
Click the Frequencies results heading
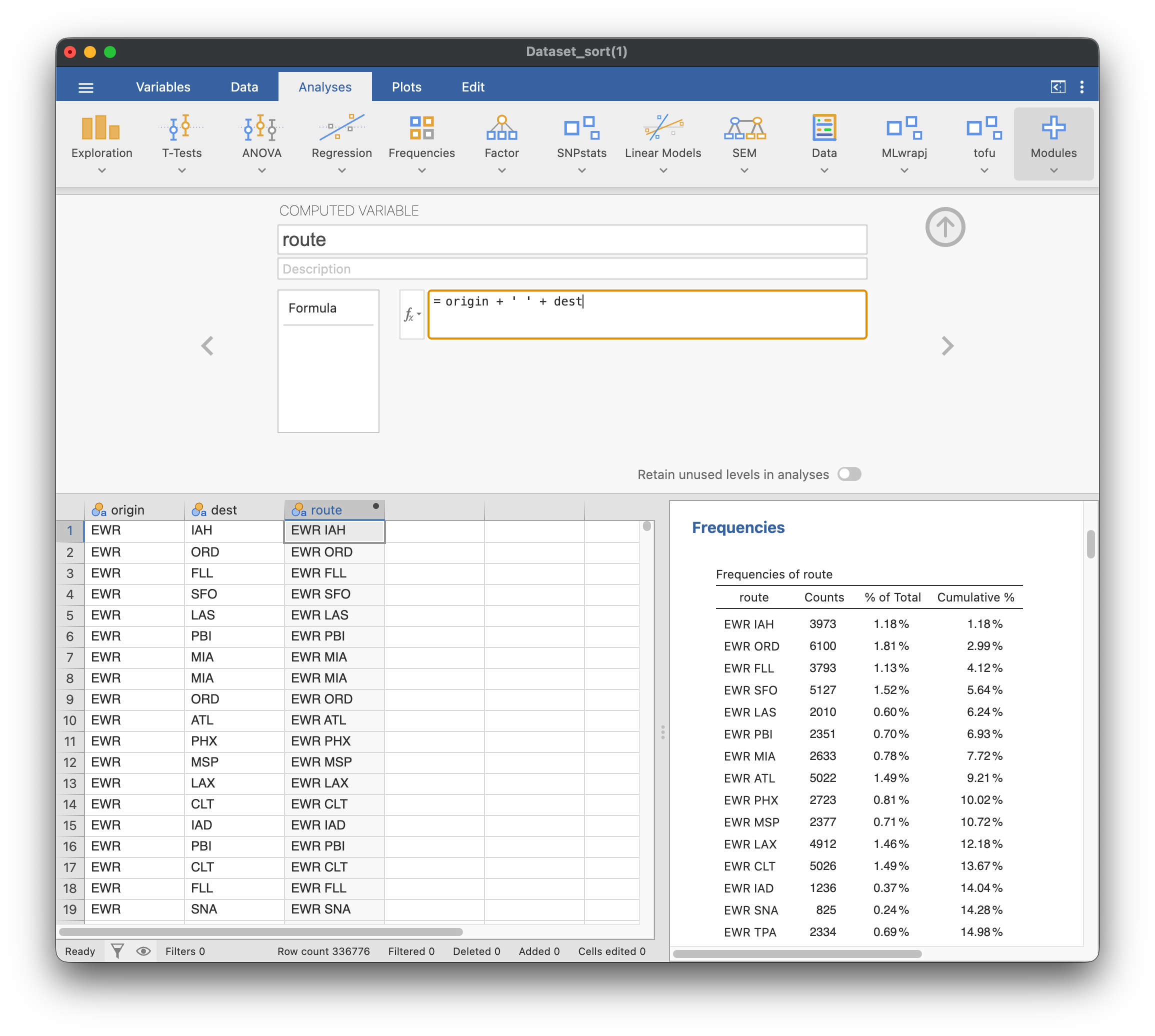click(x=737, y=527)
